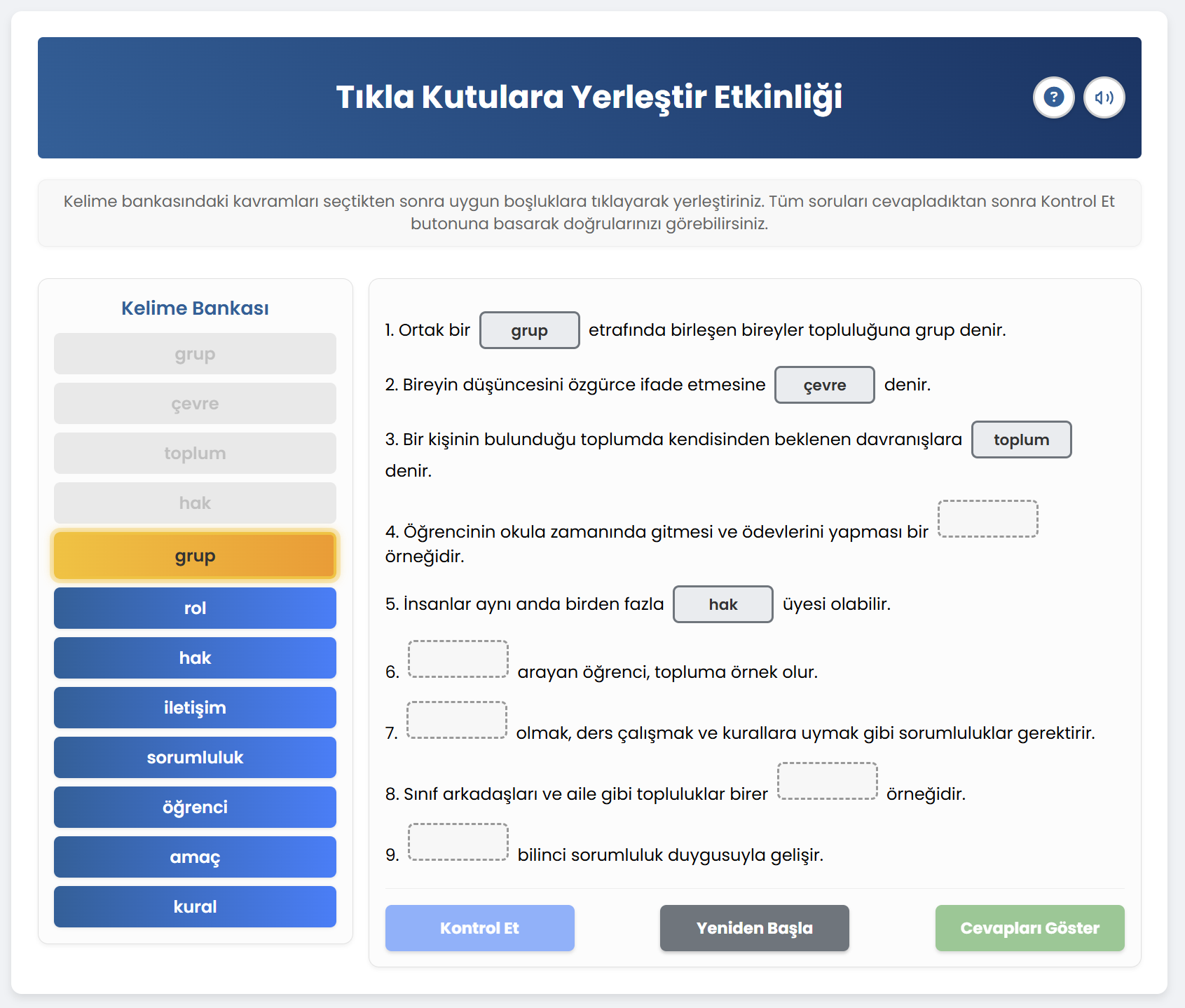The image size is (1185, 1008).
Task: Choose the blue 'hak' word tile
Action: tap(195, 658)
